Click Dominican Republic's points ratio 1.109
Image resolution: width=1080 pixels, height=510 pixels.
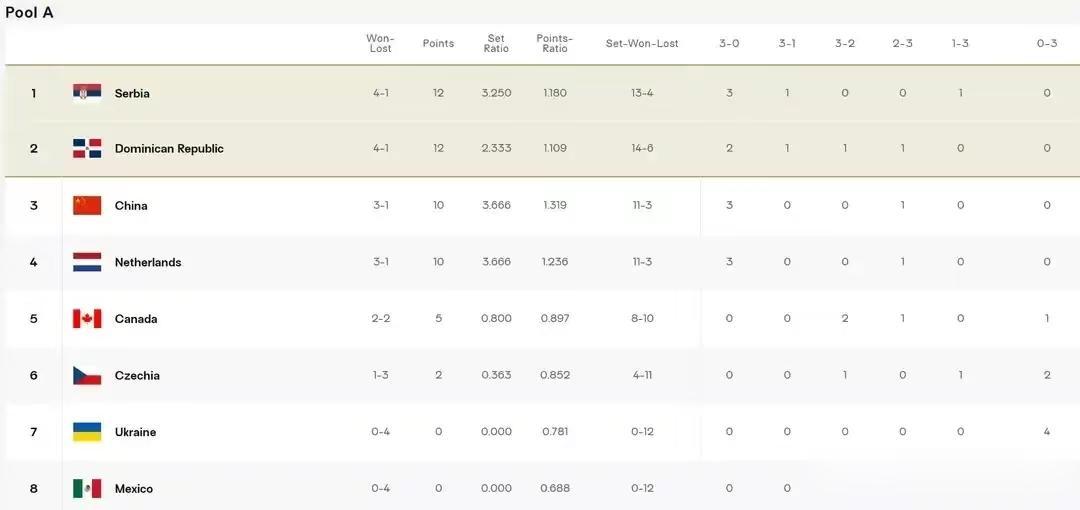coord(554,148)
